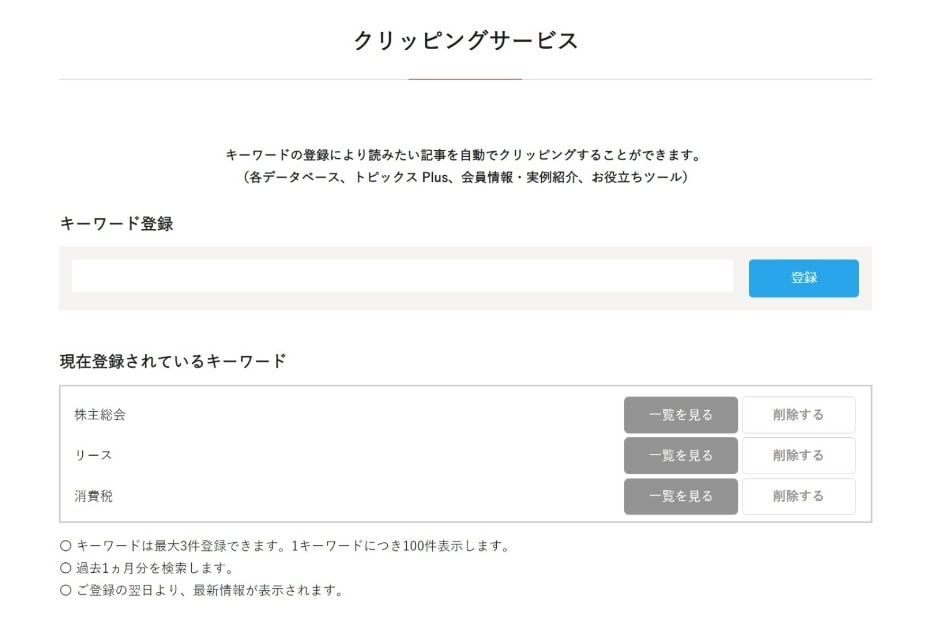Click the キーワード登録 section heading
This screenshot has width=940, height=620.
pos(116,224)
